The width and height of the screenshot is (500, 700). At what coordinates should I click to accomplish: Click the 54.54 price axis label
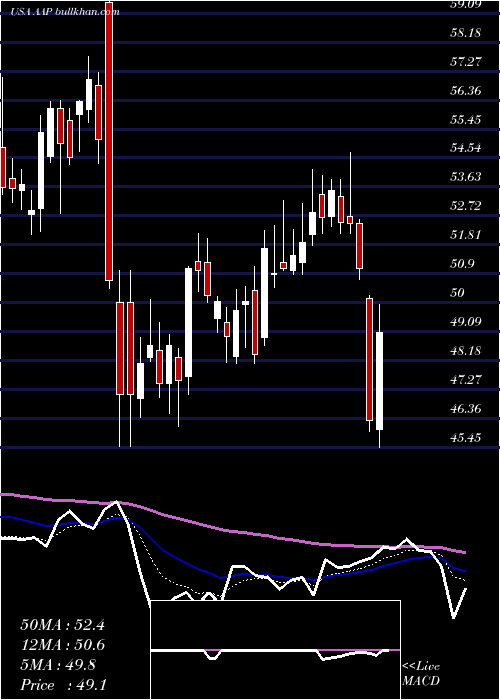point(465,148)
